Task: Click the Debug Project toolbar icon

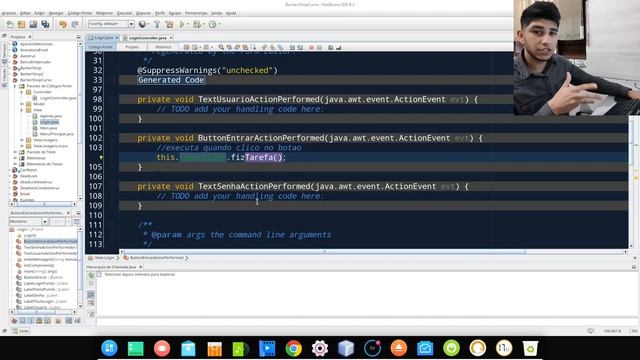Action: point(197,24)
